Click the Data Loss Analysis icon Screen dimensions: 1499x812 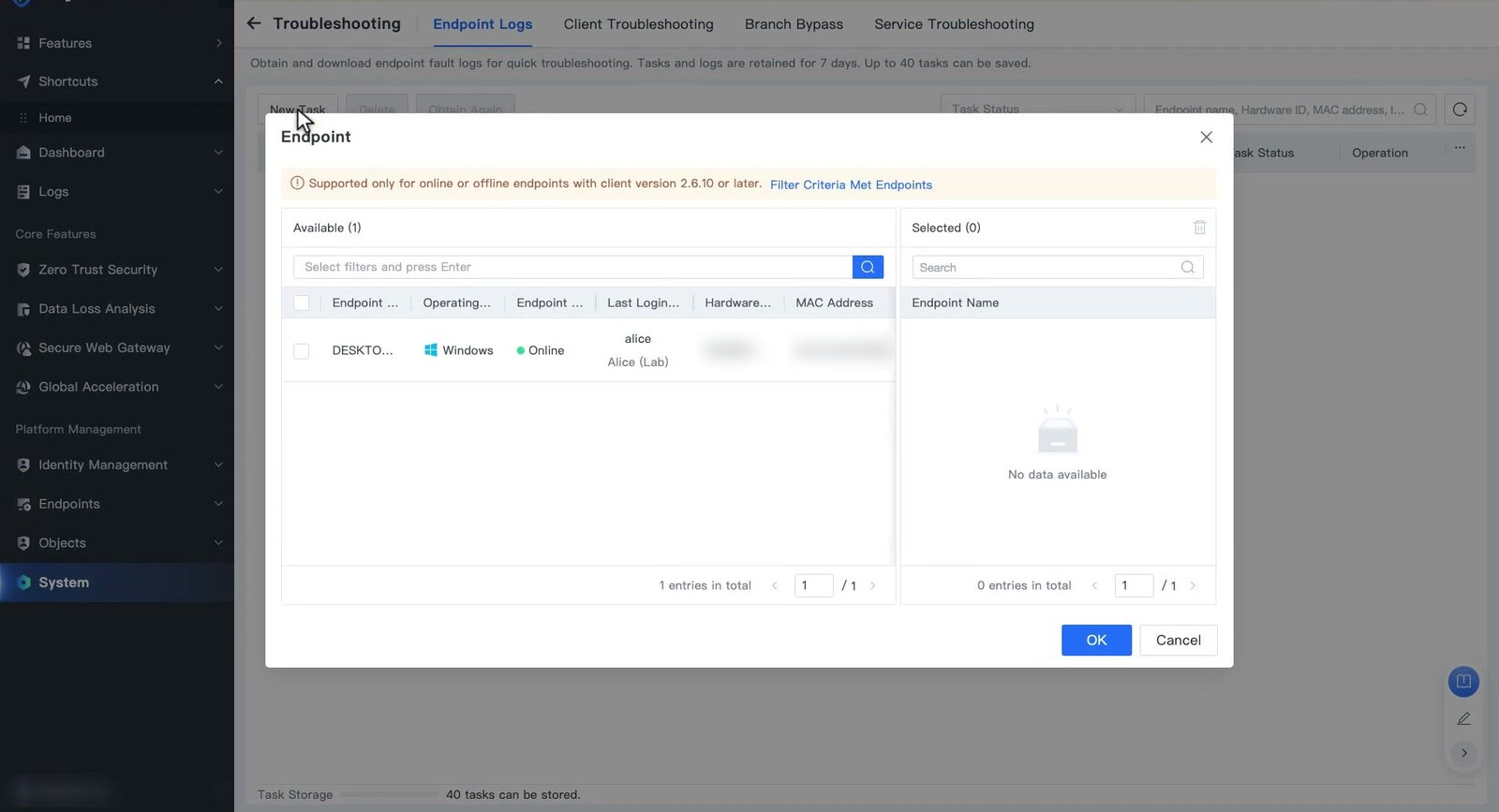[23, 309]
